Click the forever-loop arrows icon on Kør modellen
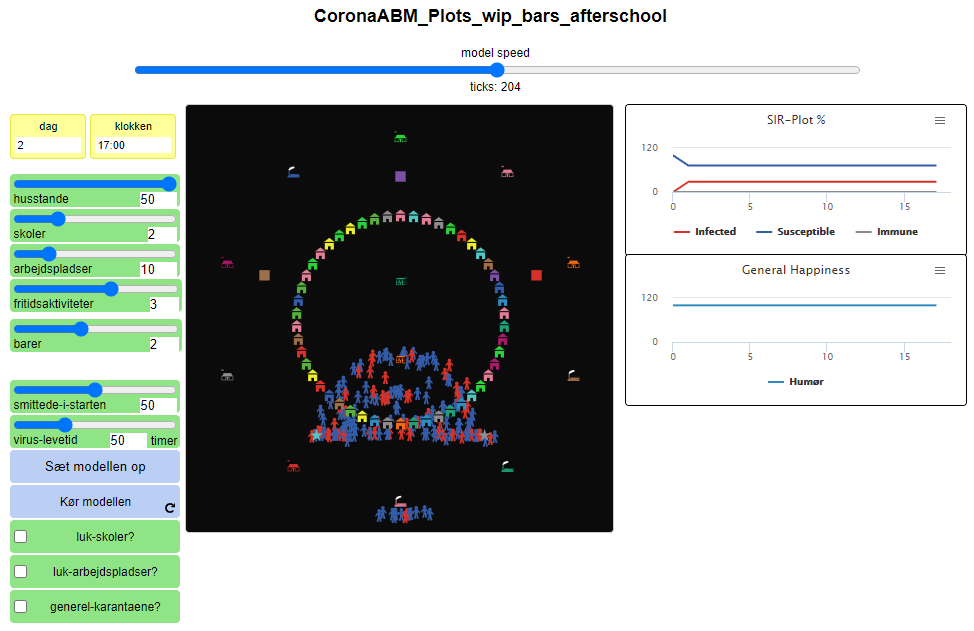Image resolution: width=974 pixels, height=631 pixels. (170, 507)
